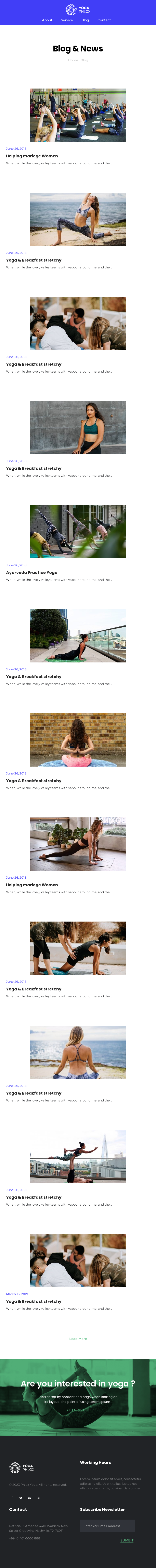Click the Yoga Philox footer logo

pos(21,1468)
